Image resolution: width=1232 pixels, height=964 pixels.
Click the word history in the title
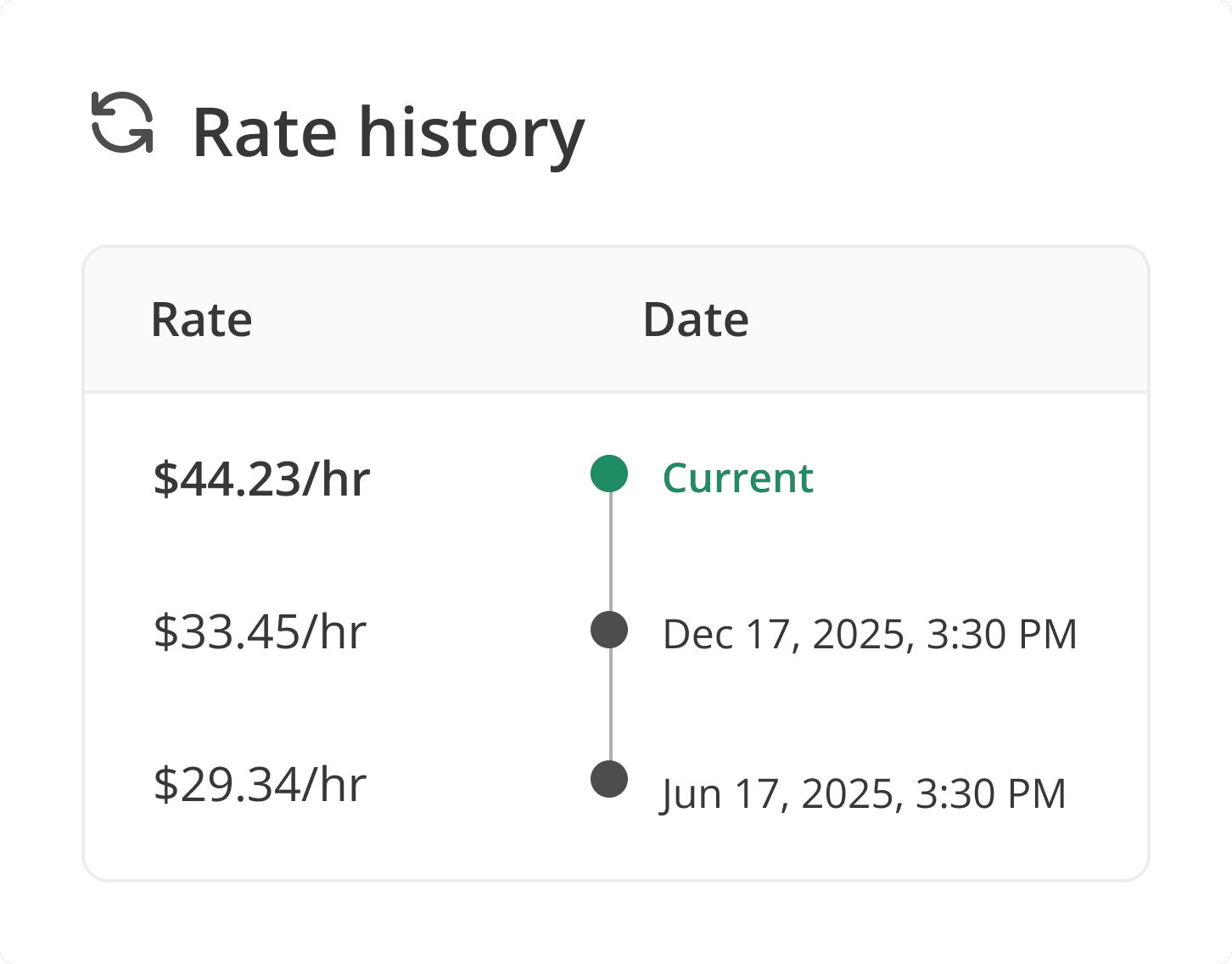(x=472, y=133)
